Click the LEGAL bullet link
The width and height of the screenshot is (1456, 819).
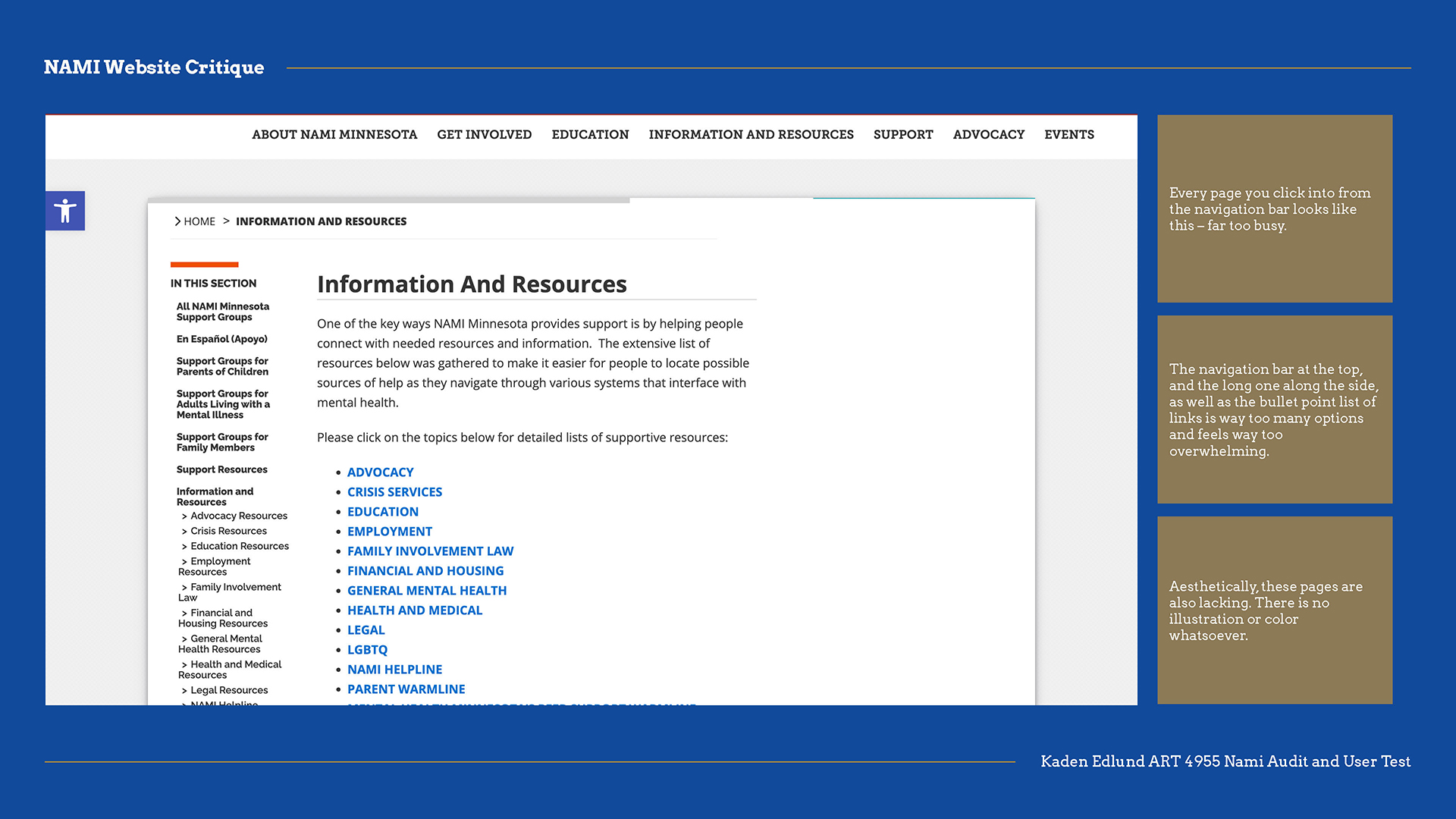coord(366,630)
